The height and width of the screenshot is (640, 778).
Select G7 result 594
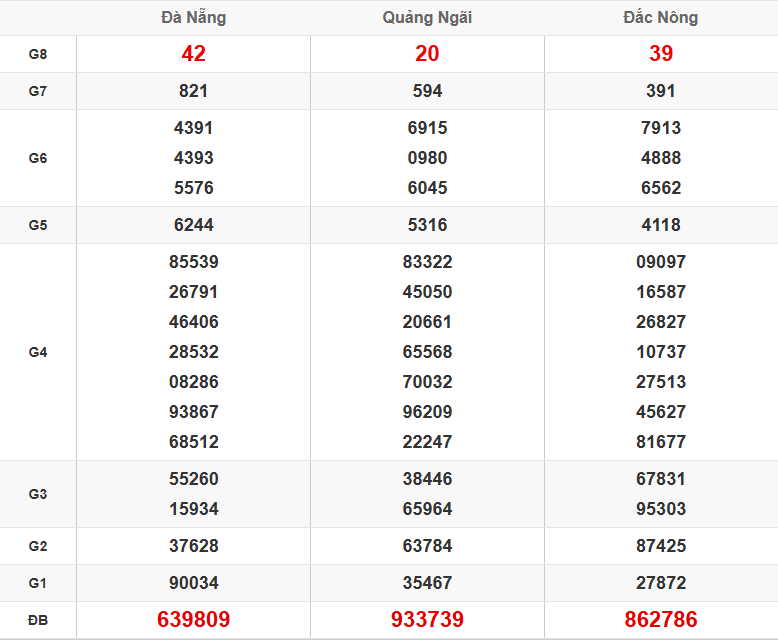pyautogui.click(x=427, y=91)
